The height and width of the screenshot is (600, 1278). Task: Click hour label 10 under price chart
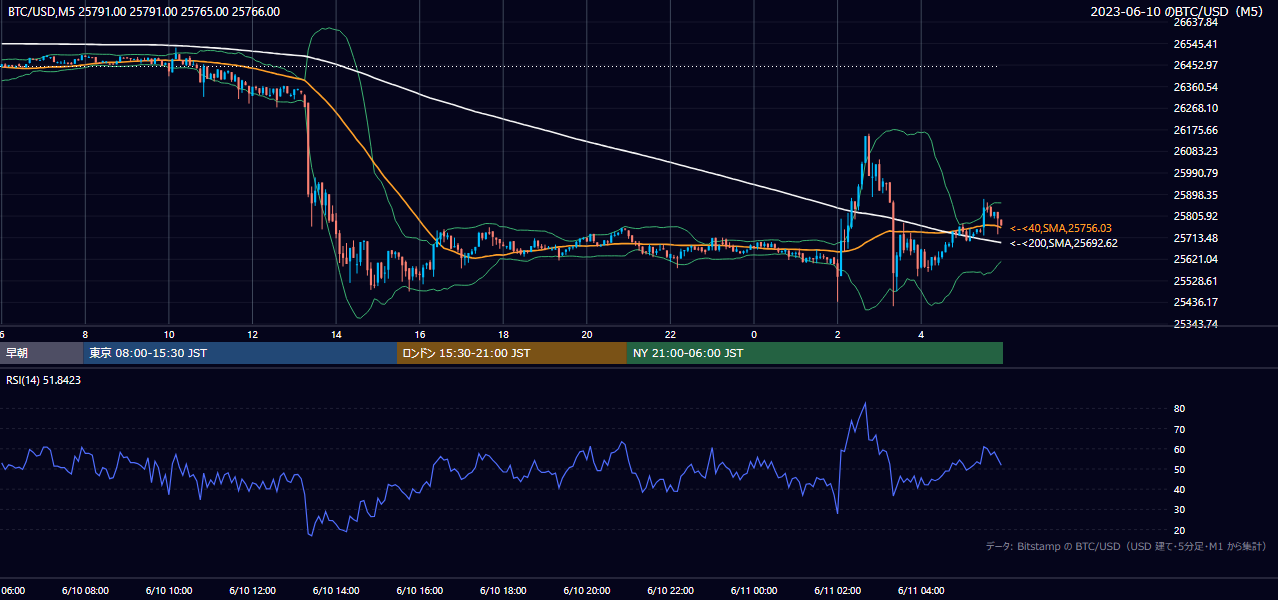pyautogui.click(x=169, y=334)
